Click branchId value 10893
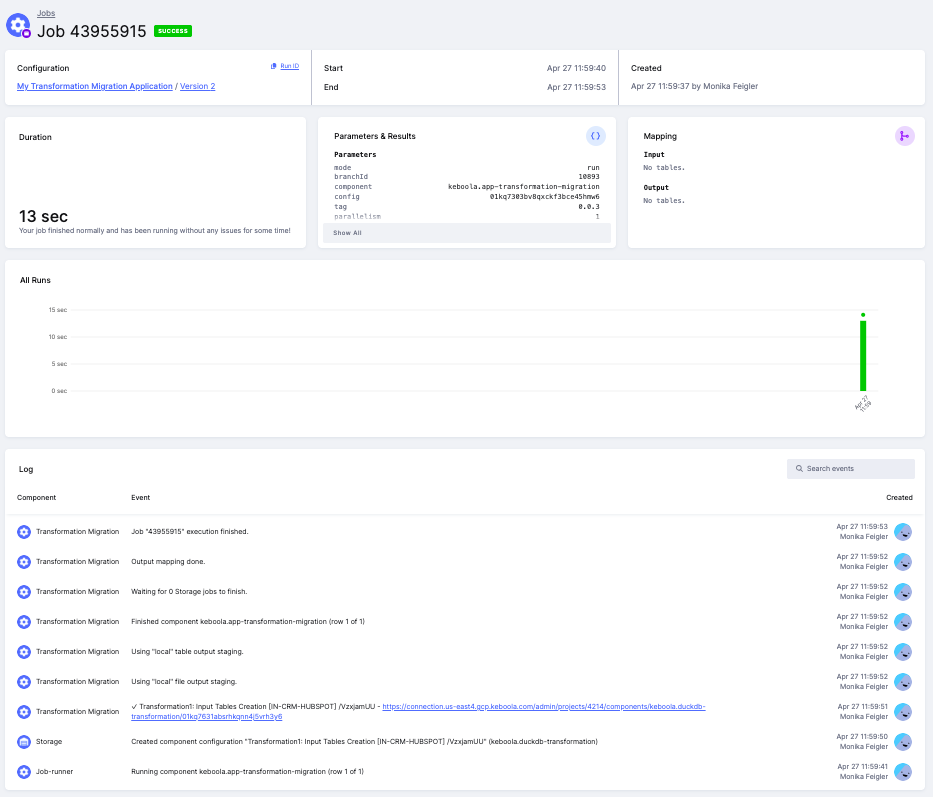The height and width of the screenshot is (797, 933). click(x=589, y=177)
